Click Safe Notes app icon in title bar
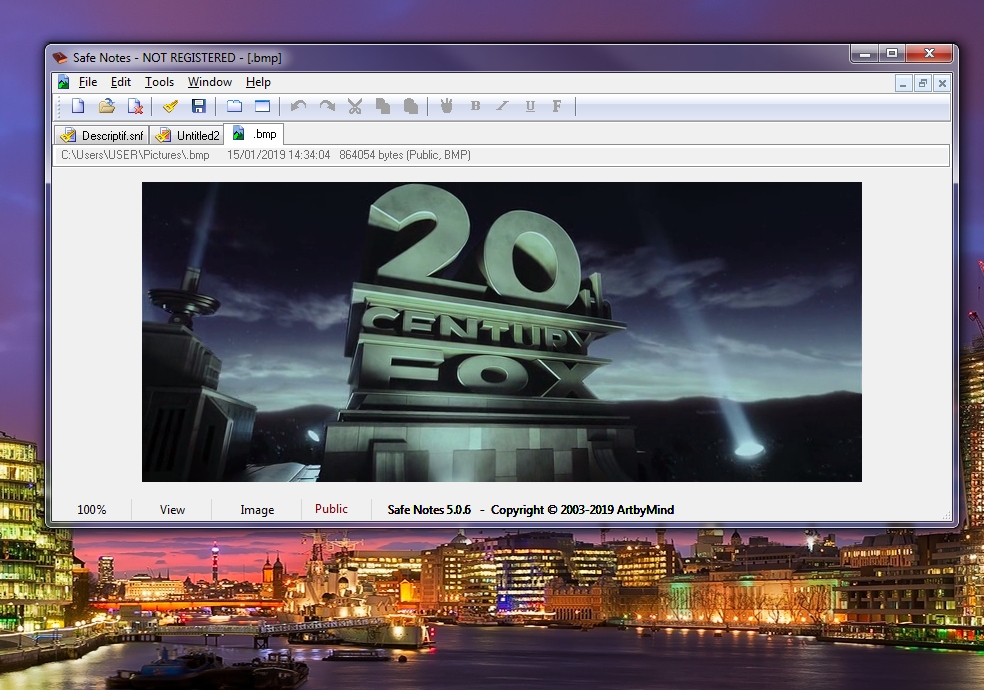 tap(60, 58)
